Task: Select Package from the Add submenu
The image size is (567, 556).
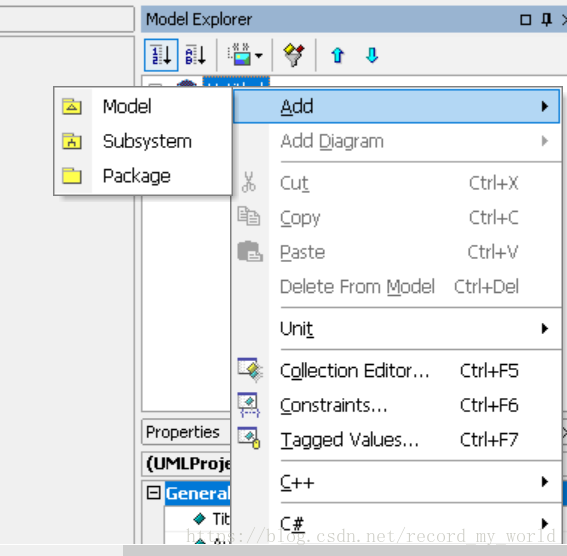Action: (143, 176)
